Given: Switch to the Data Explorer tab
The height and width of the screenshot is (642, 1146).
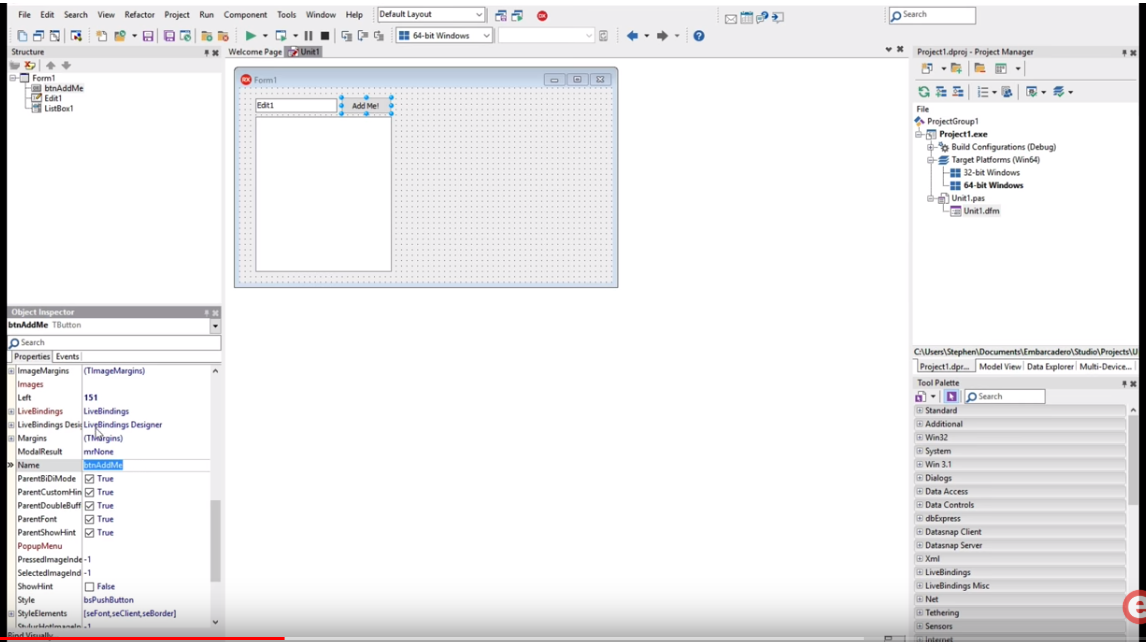Looking at the screenshot, I should (x=1050, y=367).
